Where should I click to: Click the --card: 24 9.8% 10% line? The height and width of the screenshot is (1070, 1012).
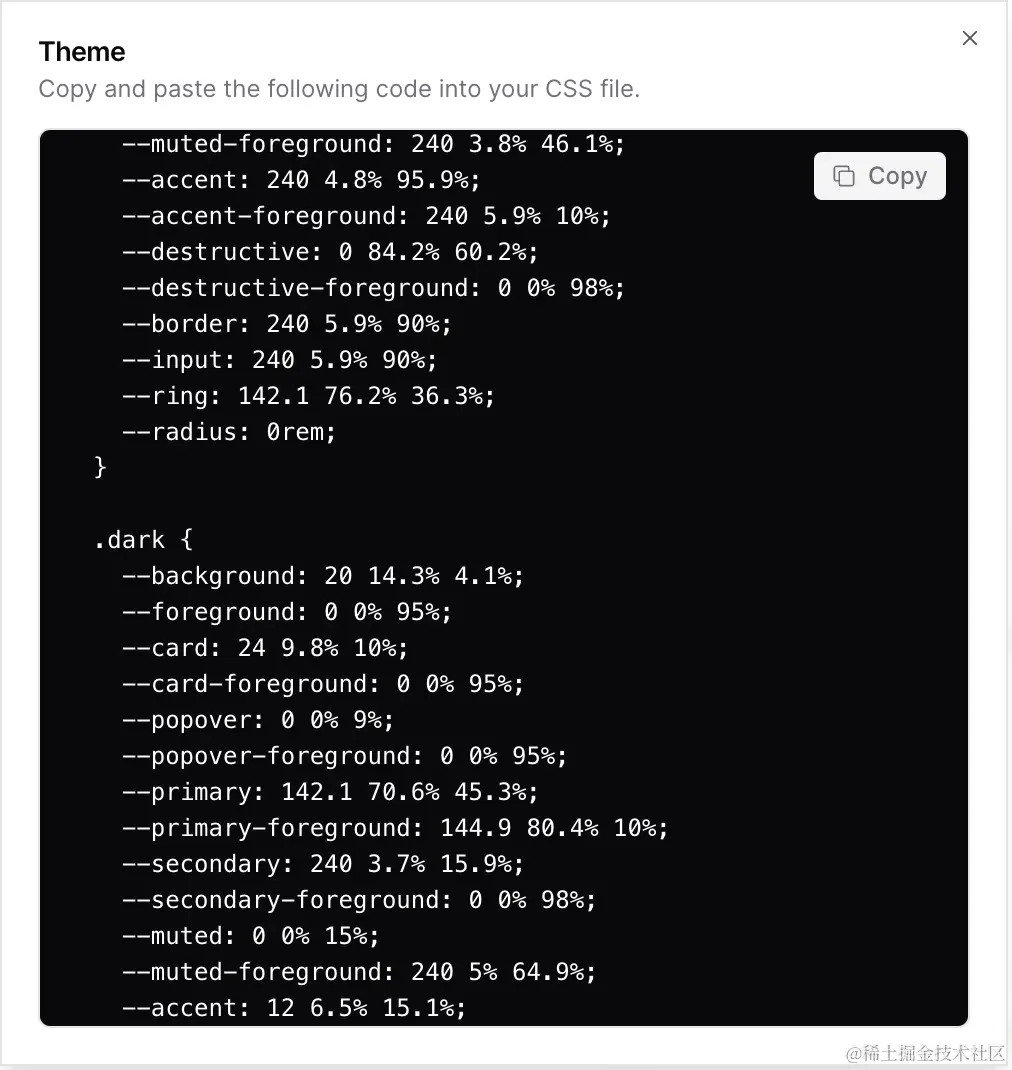tap(265, 648)
